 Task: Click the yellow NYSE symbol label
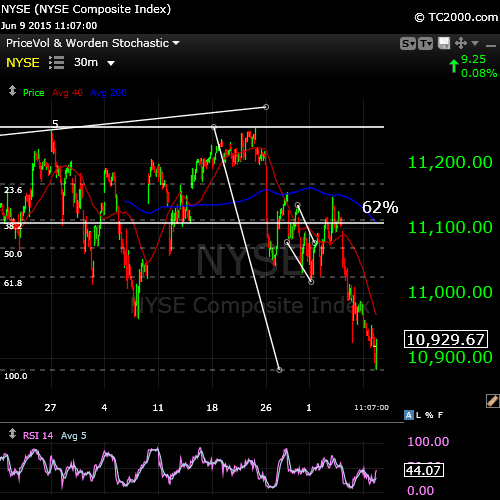point(23,63)
